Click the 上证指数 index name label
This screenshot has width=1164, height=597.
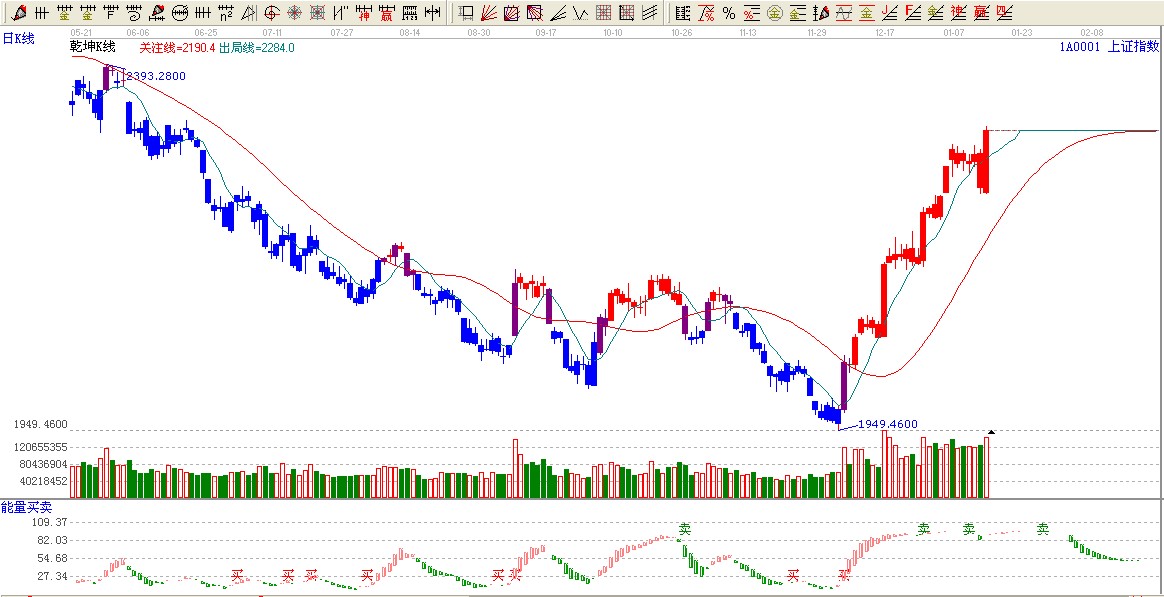click(x=1138, y=46)
